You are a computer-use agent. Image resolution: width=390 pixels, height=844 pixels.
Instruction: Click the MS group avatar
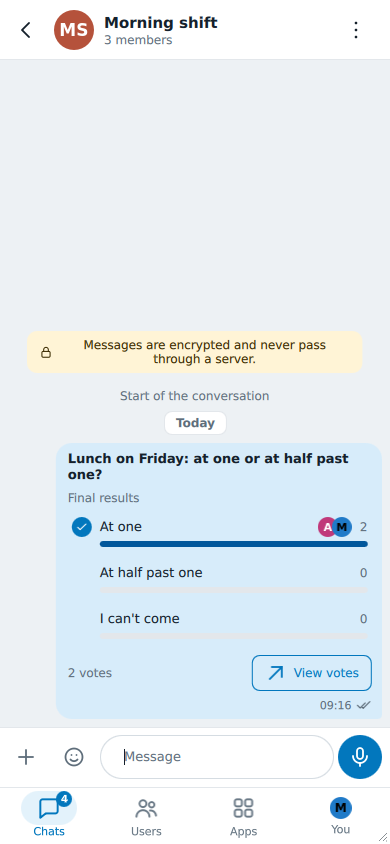74,30
